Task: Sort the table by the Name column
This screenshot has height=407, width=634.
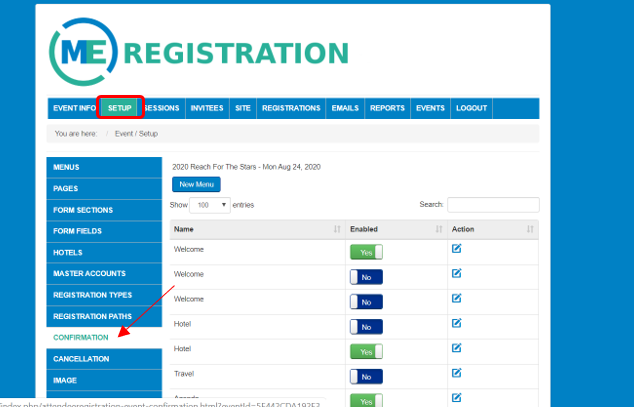Action: (x=256, y=229)
